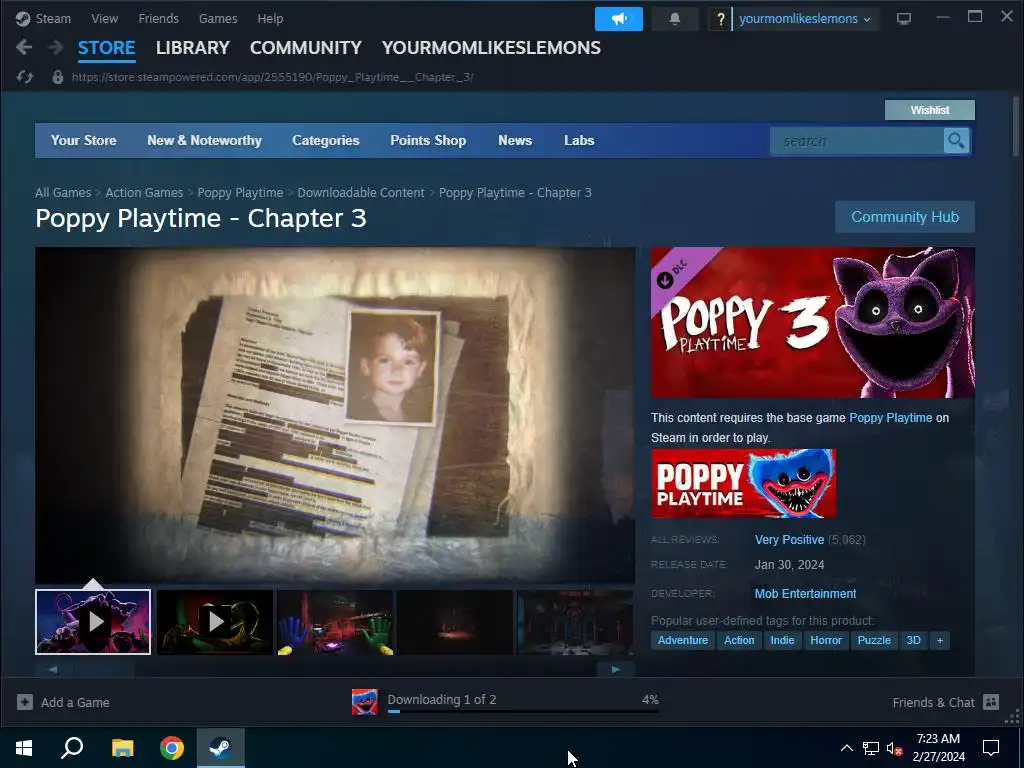This screenshot has width=1024, height=768.
Task: Reload the store page
Action: click(x=25, y=77)
